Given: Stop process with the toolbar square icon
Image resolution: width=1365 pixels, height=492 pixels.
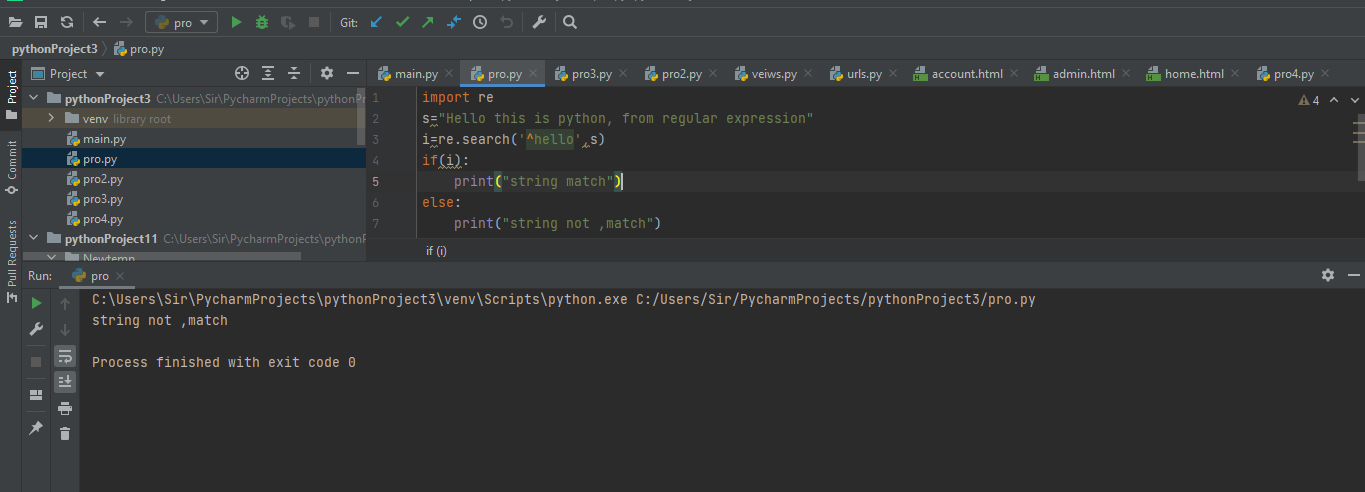Looking at the screenshot, I should 314,22.
